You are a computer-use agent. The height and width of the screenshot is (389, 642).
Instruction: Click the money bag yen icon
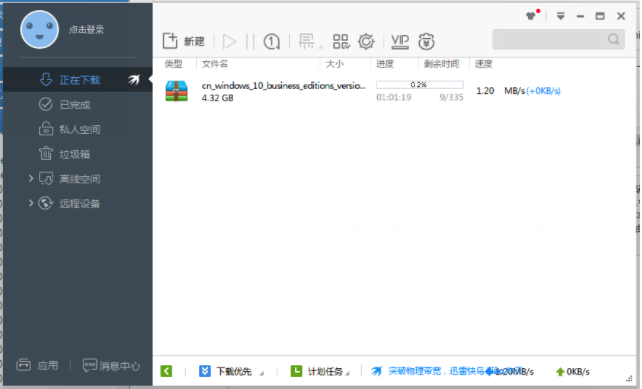[x=426, y=41]
